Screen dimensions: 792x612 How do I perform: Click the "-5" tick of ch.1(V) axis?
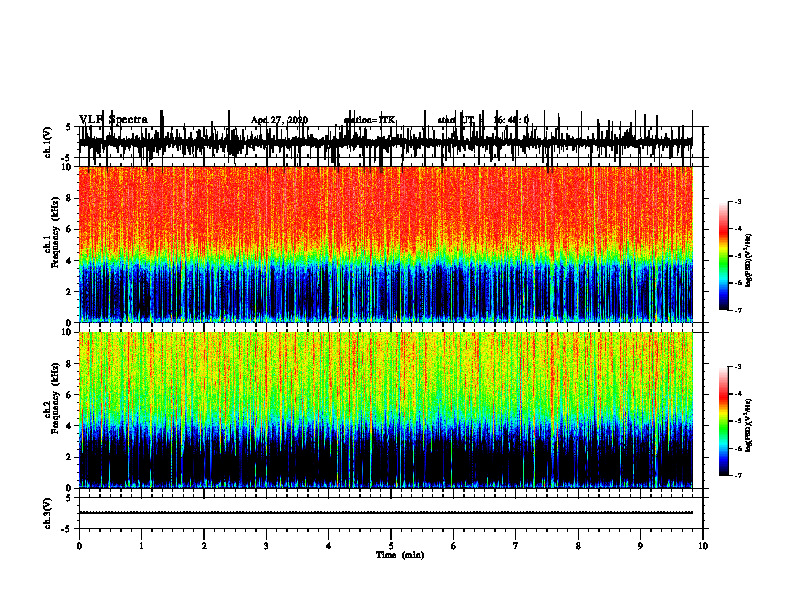(x=67, y=158)
